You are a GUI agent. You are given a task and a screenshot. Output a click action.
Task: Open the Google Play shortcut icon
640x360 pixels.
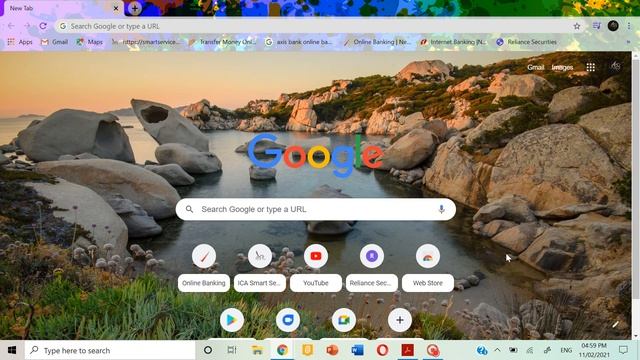[231, 320]
